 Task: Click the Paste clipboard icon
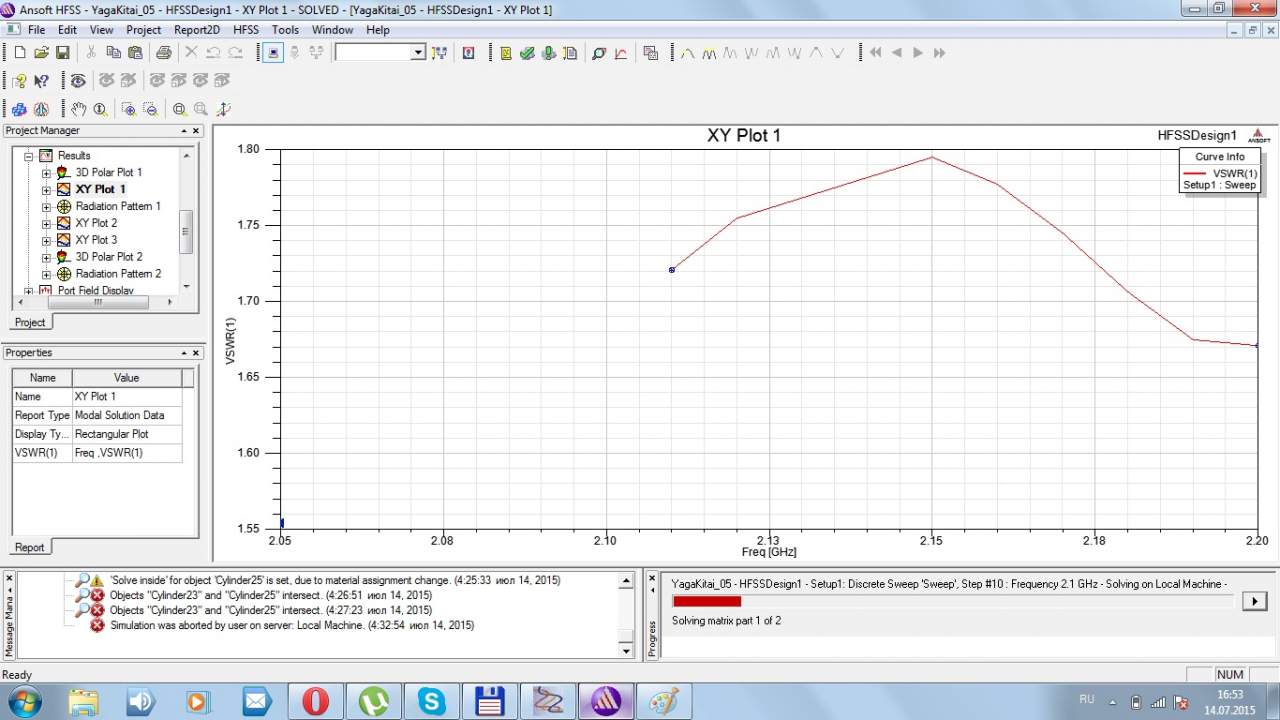[134, 53]
